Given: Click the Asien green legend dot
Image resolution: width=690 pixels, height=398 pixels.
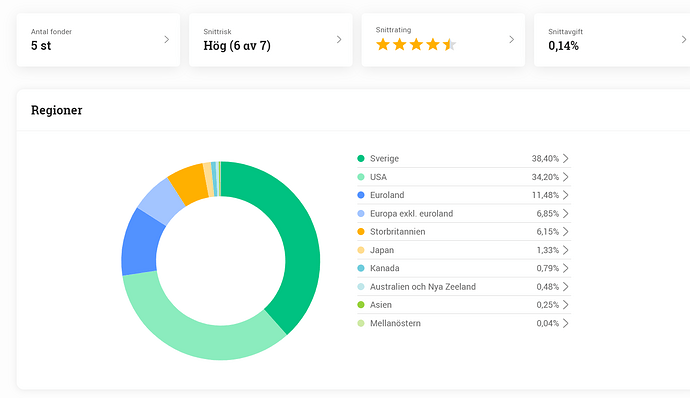Looking at the screenshot, I should (361, 305).
